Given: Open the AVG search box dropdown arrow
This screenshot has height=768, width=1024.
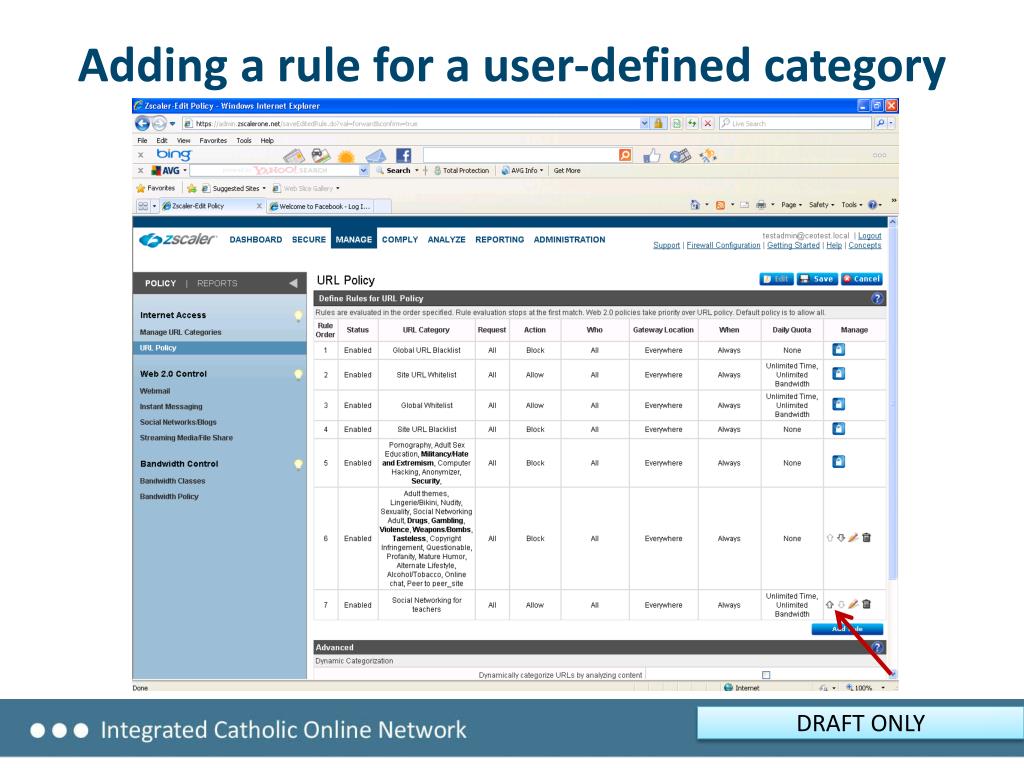Looking at the screenshot, I should (364, 170).
